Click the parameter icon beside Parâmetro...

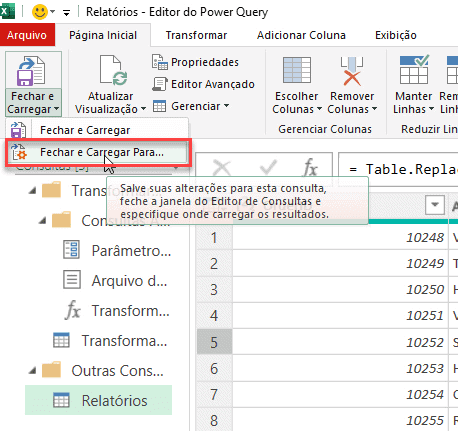point(71,250)
